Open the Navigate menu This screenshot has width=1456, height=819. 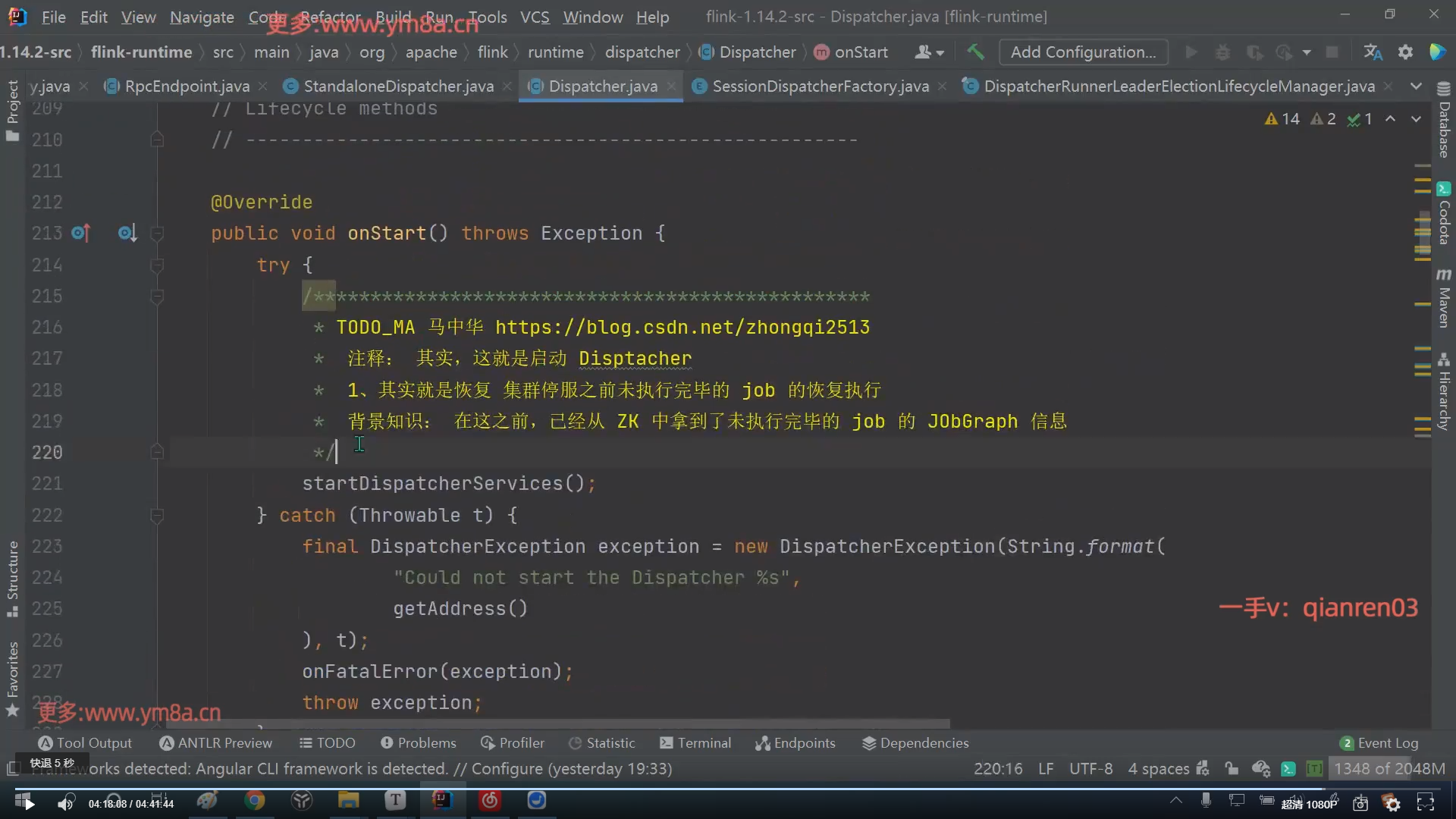202,17
